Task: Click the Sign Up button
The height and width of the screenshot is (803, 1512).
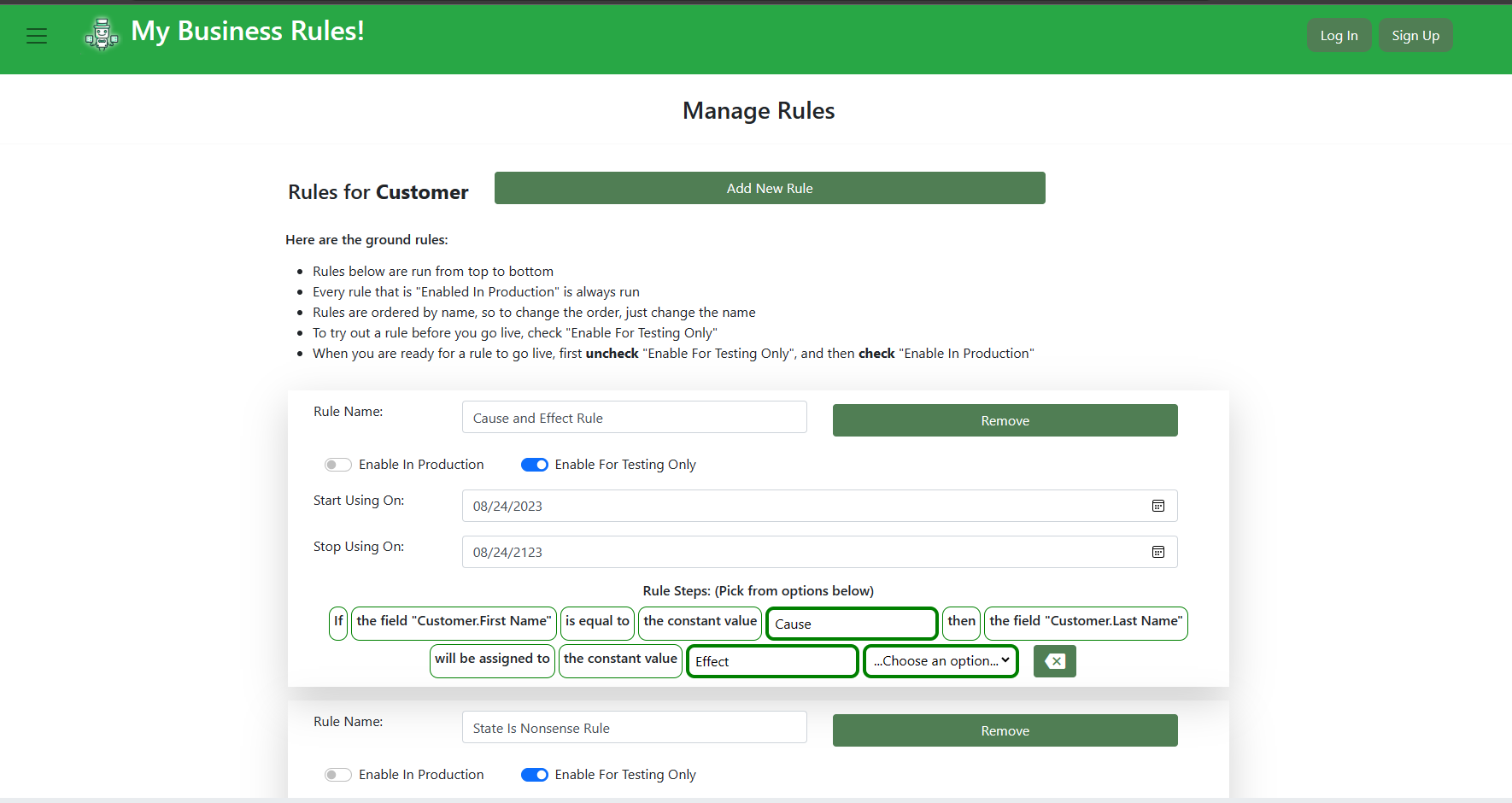Action: coord(1415,35)
